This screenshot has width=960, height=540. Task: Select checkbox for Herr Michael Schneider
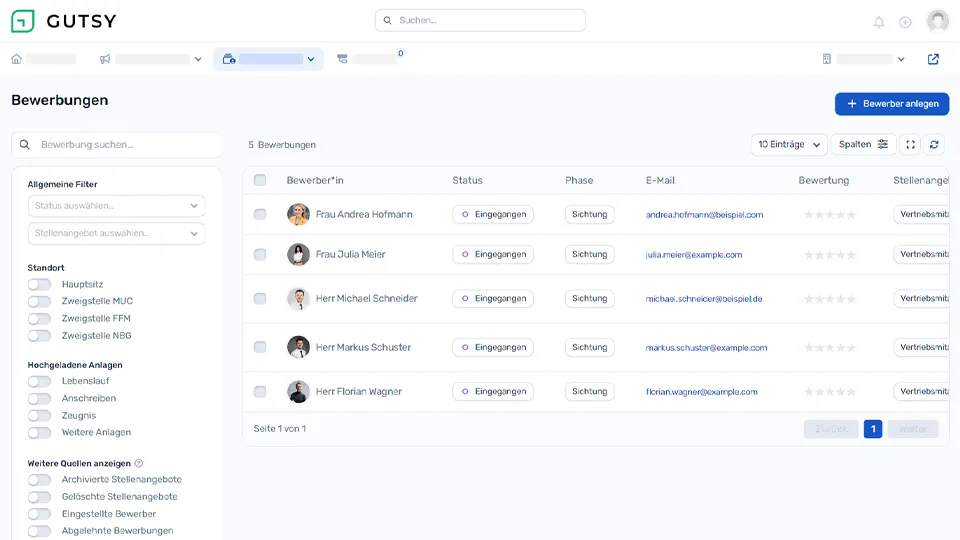click(x=260, y=298)
